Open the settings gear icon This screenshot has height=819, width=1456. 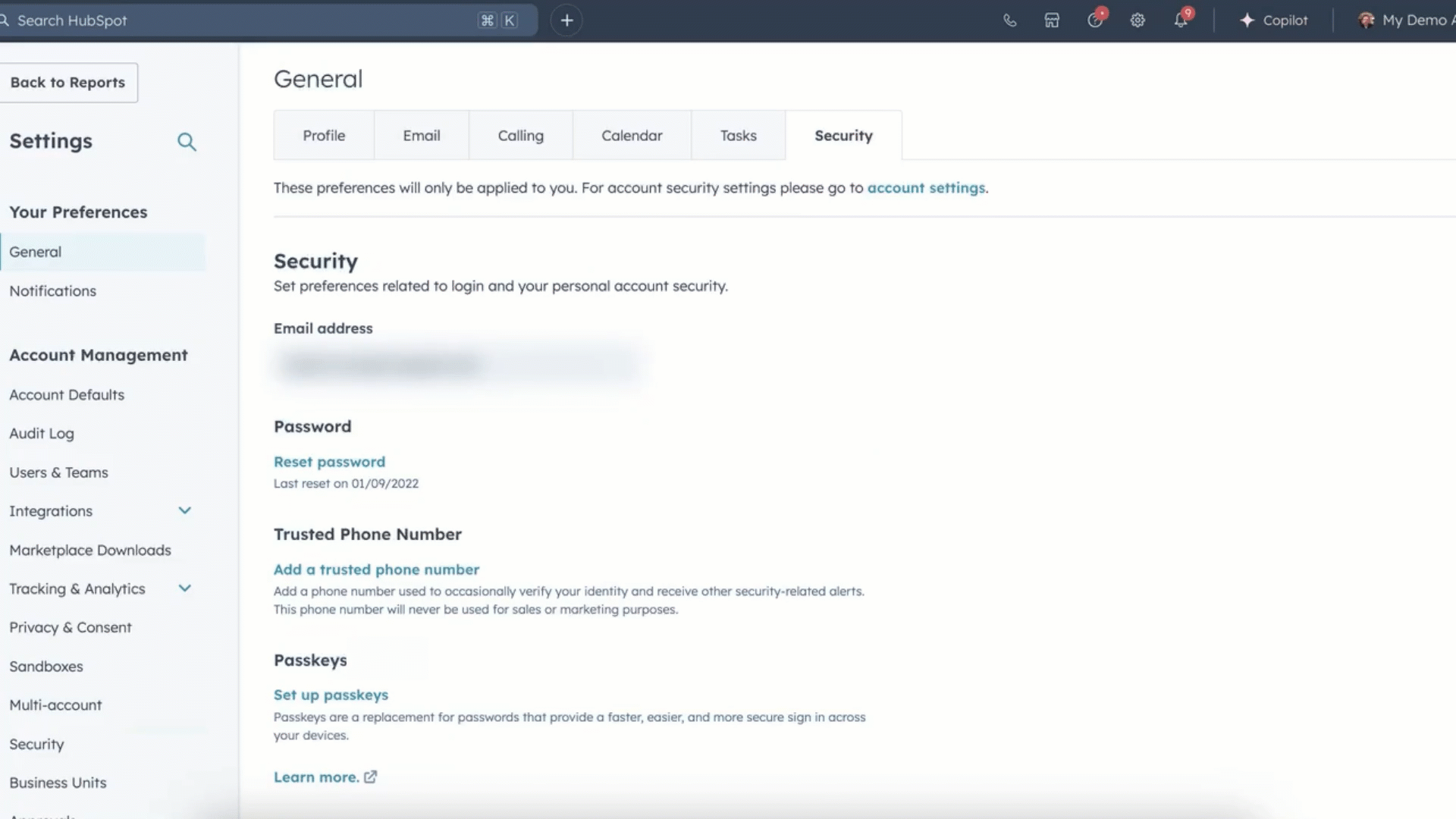coord(1137,20)
